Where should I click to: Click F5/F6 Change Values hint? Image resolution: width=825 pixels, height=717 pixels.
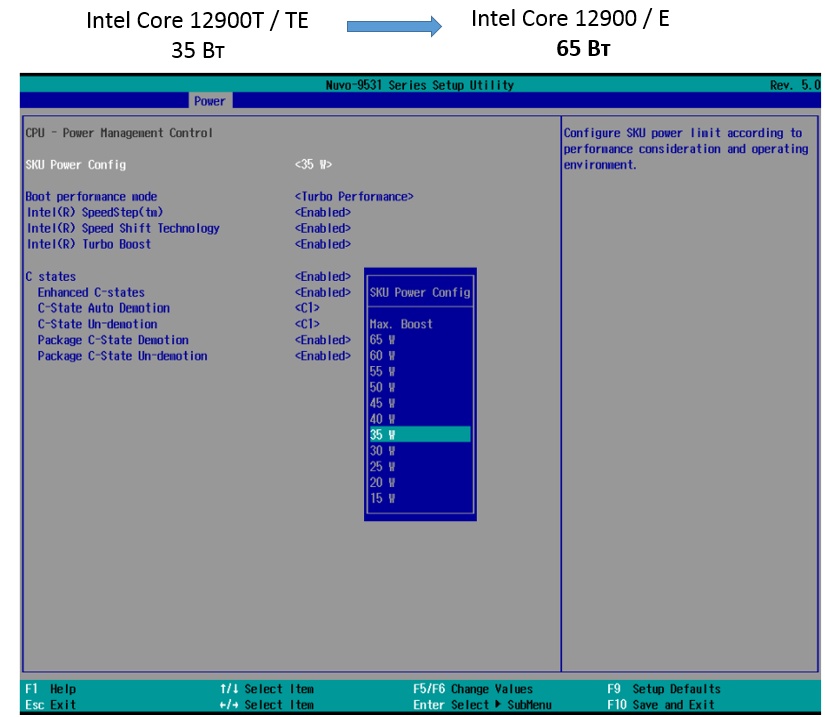click(x=472, y=689)
